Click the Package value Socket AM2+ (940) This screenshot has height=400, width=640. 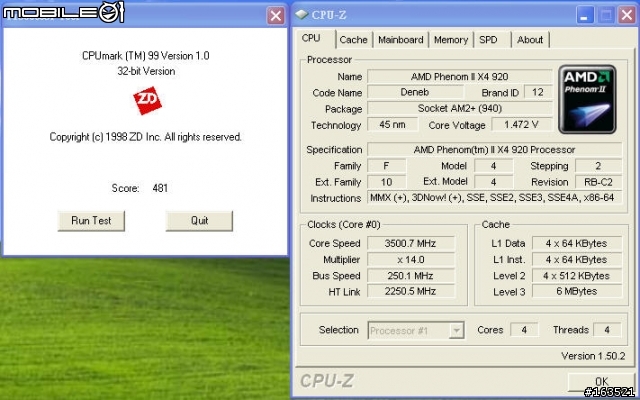click(x=460, y=109)
